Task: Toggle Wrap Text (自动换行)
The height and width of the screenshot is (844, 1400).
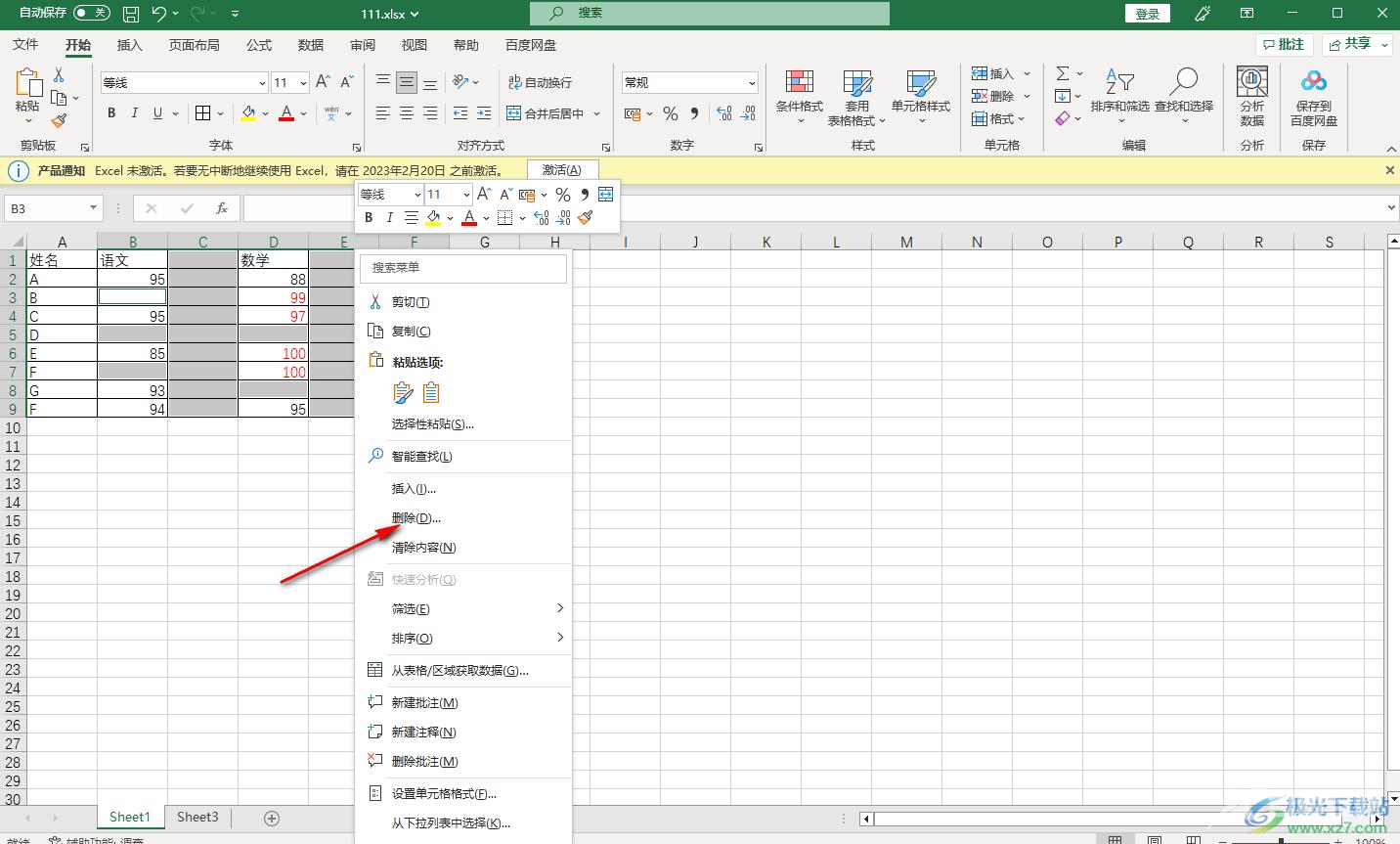Action: (x=540, y=82)
